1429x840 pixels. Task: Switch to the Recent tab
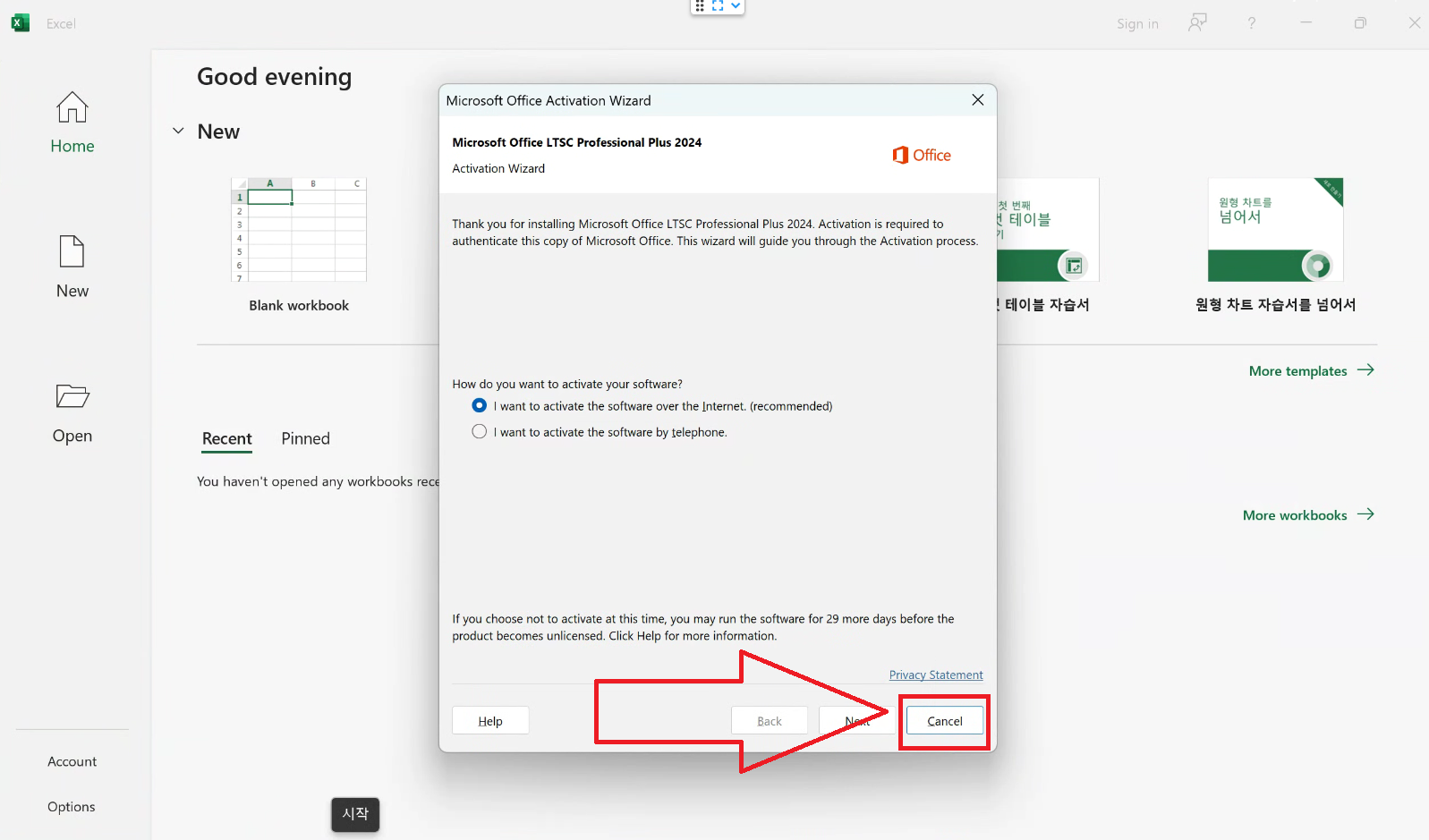[227, 438]
